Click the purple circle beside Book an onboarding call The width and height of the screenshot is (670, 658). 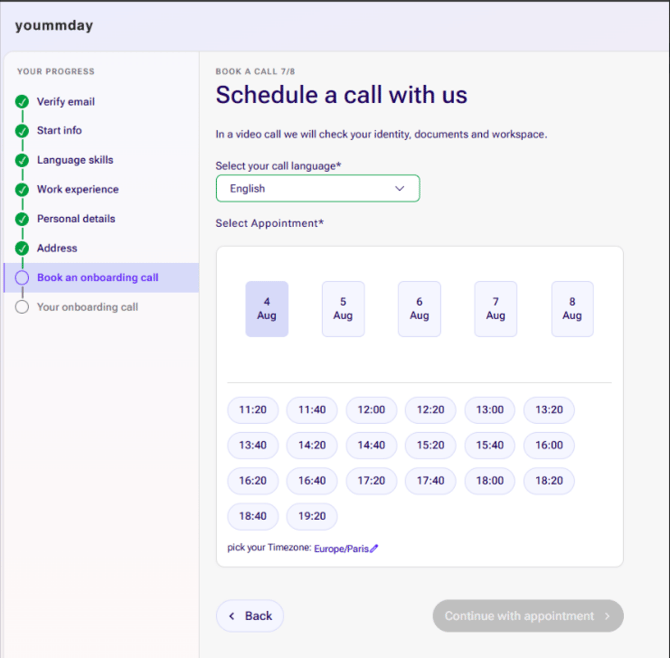pos(22,278)
